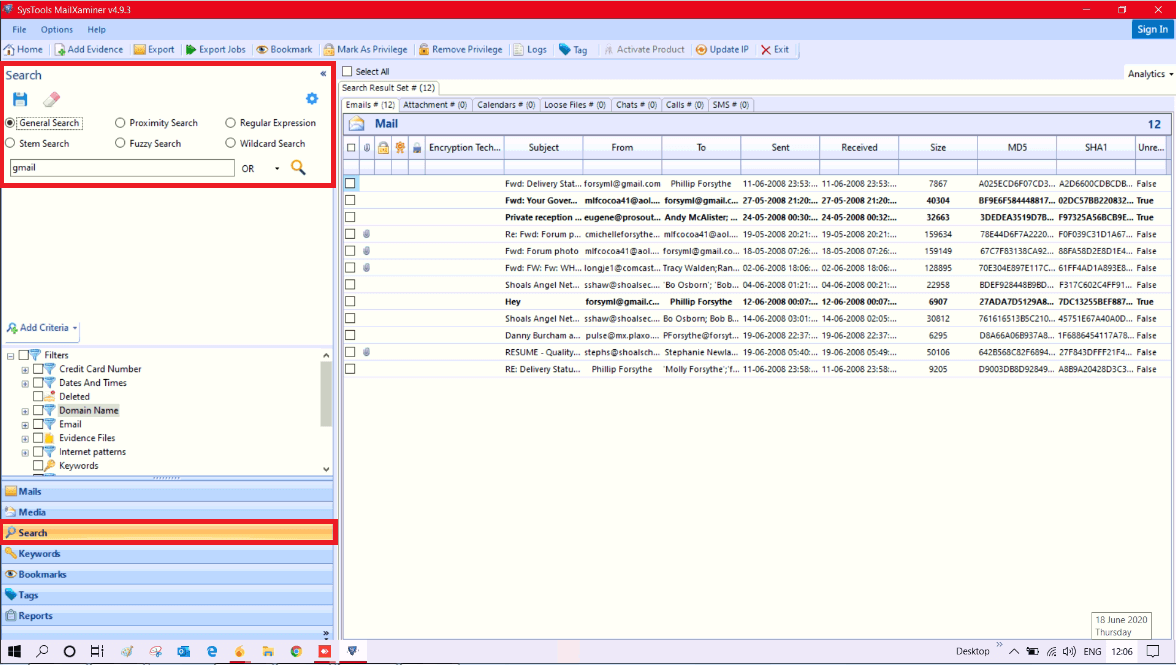Screen dimensions: 1176x665
Task: Clear search with the eraser icon
Action: pyautogui.click(x=51, y=99)
